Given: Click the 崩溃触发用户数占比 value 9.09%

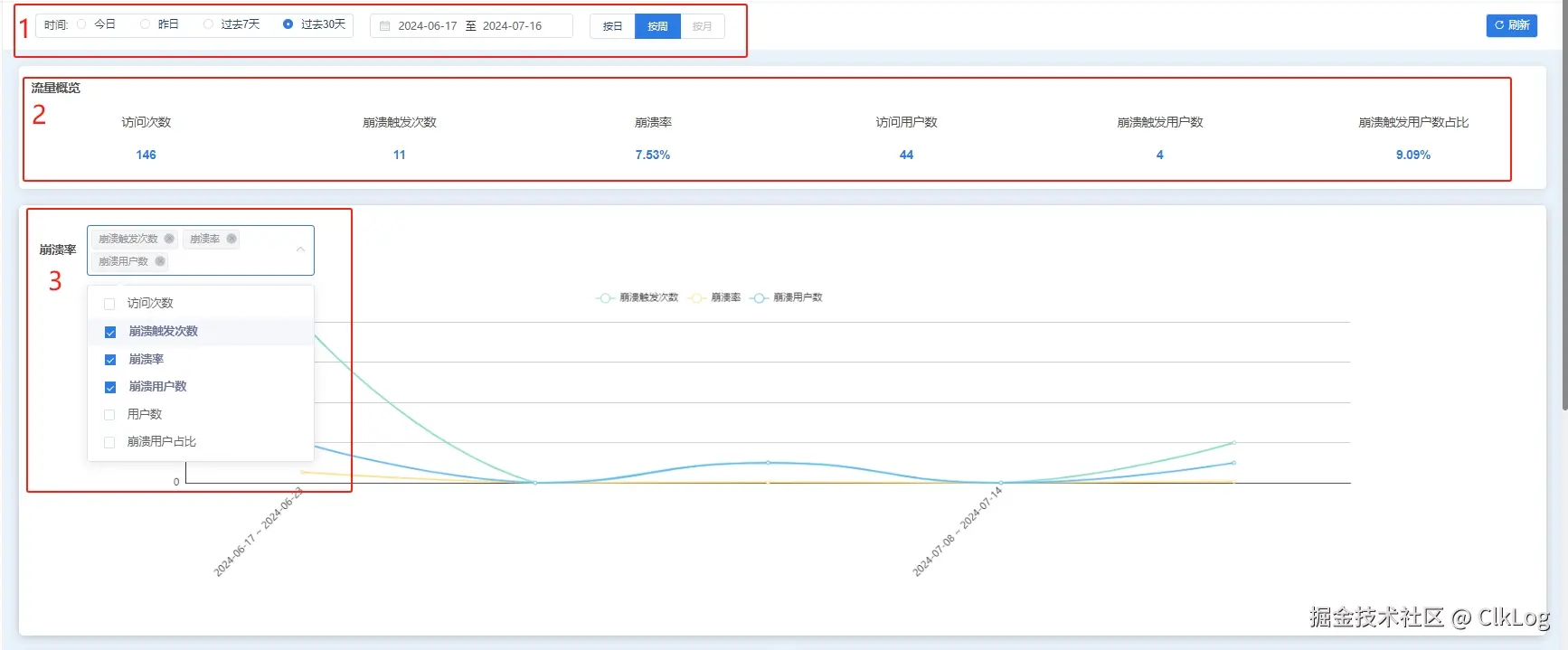Looking at the screenshot, I should (1412, 155).
